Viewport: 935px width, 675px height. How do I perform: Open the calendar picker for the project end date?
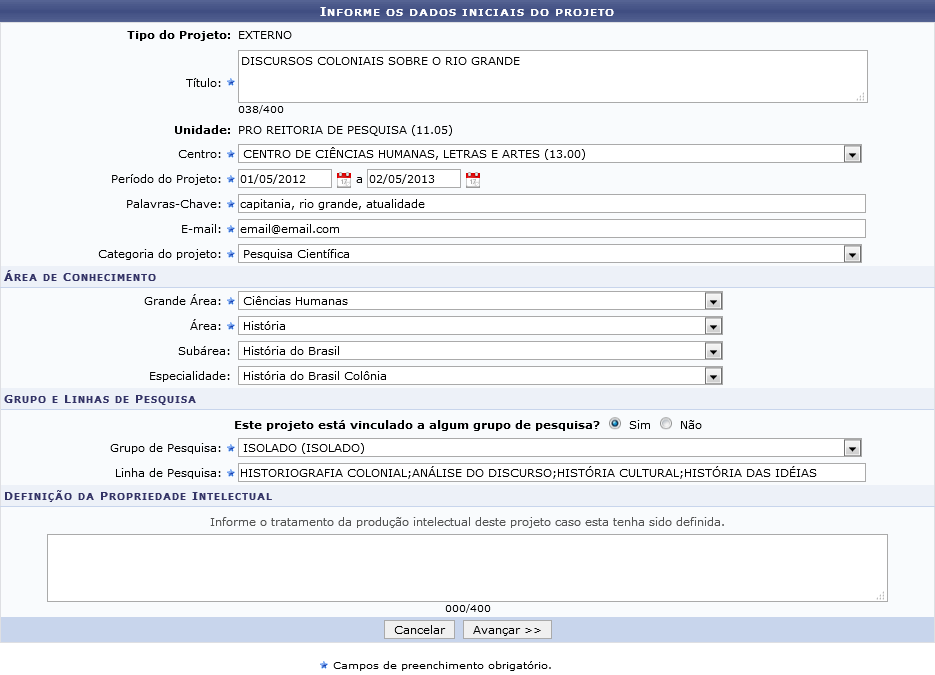(471, 178)
